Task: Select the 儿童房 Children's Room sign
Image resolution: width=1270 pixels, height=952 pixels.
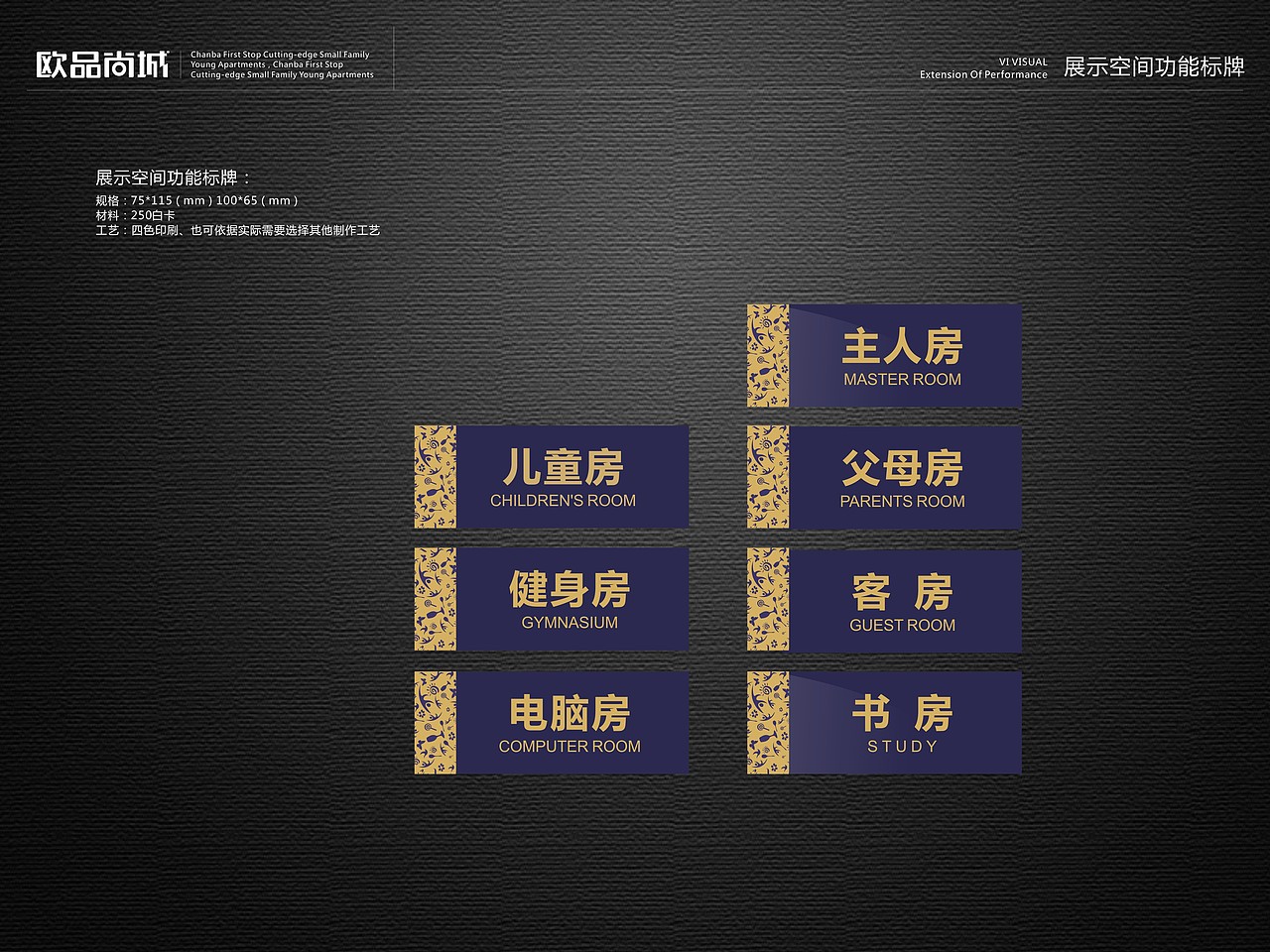Action: 552,477
